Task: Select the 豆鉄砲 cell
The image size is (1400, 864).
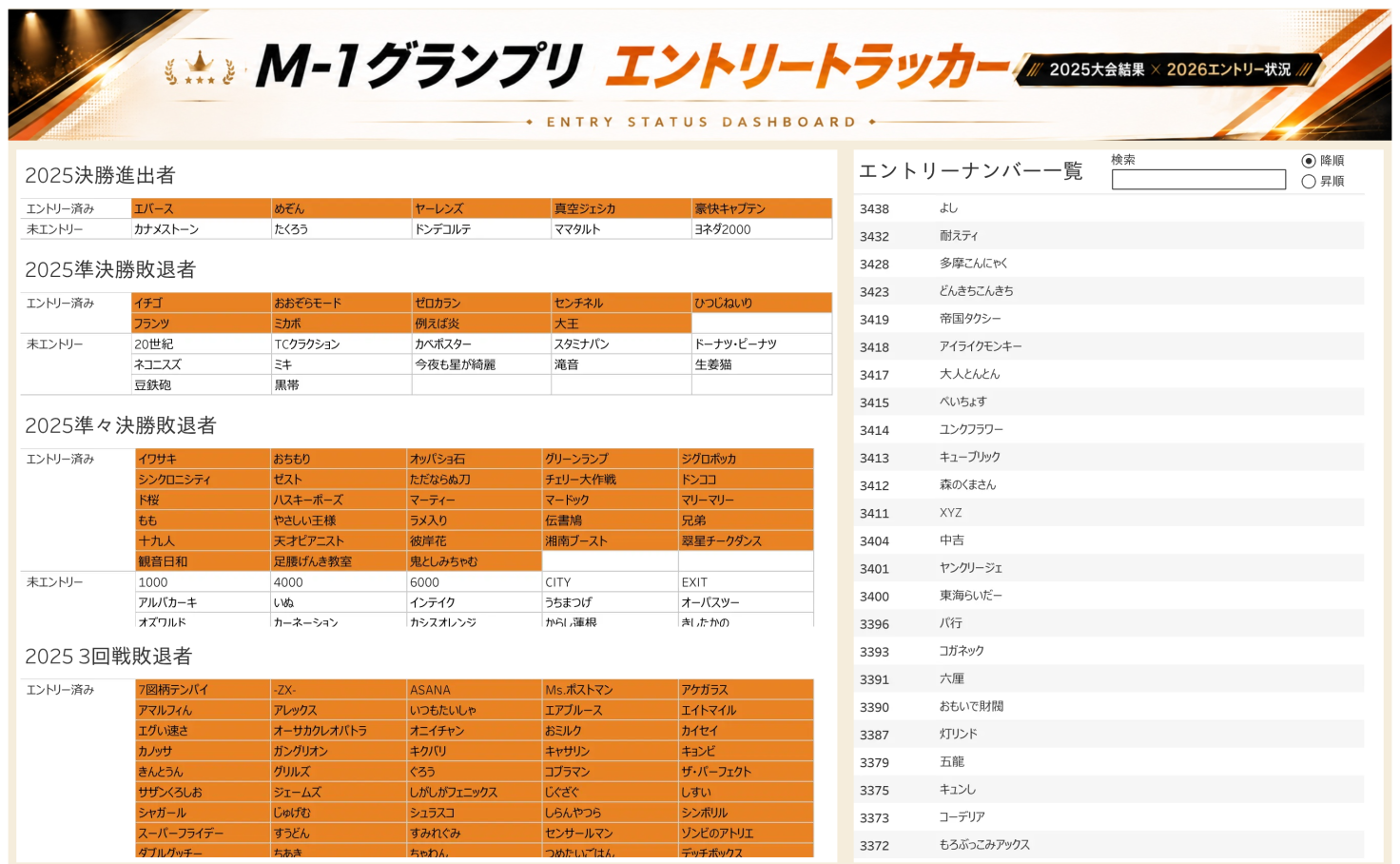Action: (x=202, y=385)
